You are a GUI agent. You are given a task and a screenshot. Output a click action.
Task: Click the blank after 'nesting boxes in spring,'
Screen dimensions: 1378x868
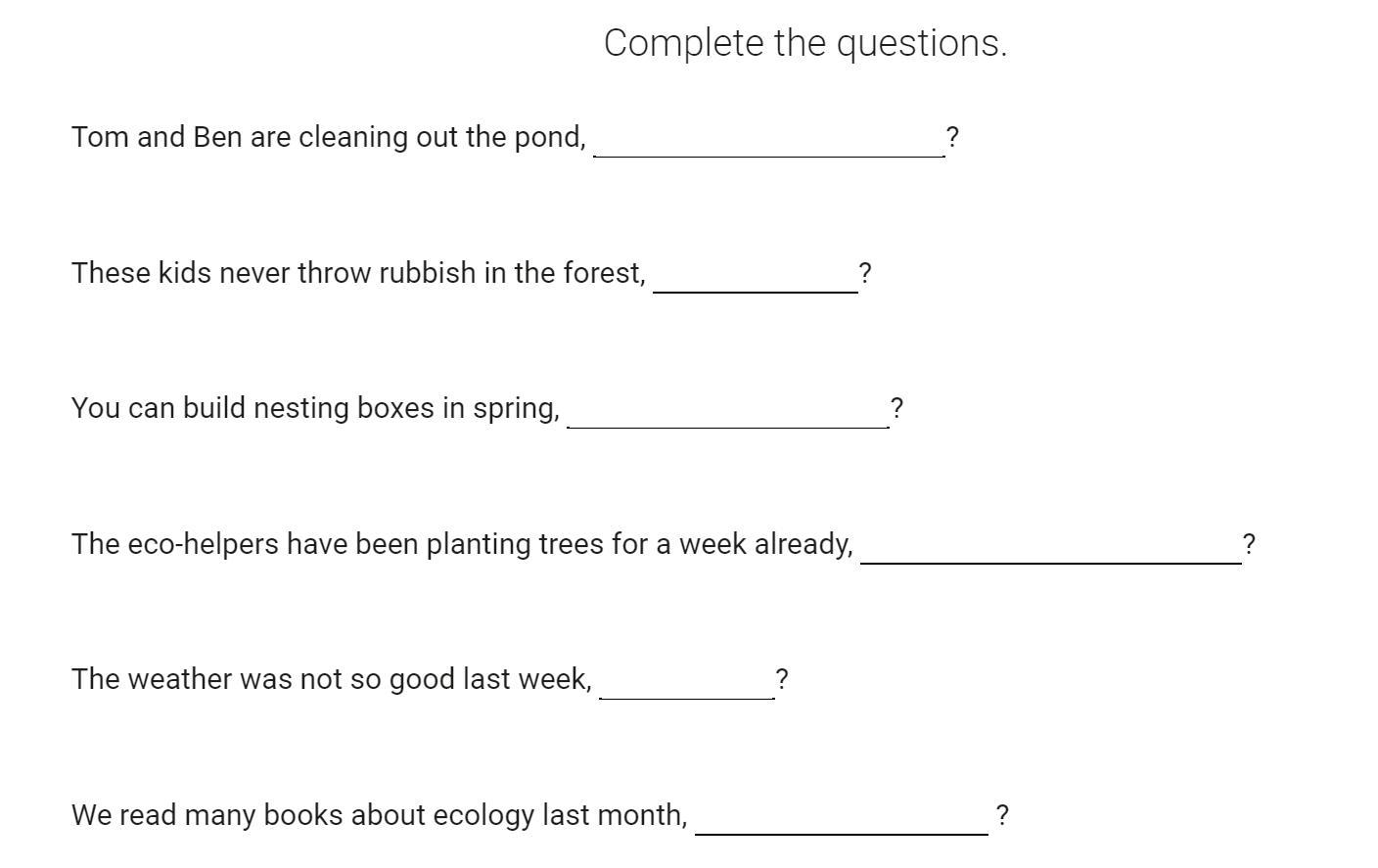tap(727, 409)
